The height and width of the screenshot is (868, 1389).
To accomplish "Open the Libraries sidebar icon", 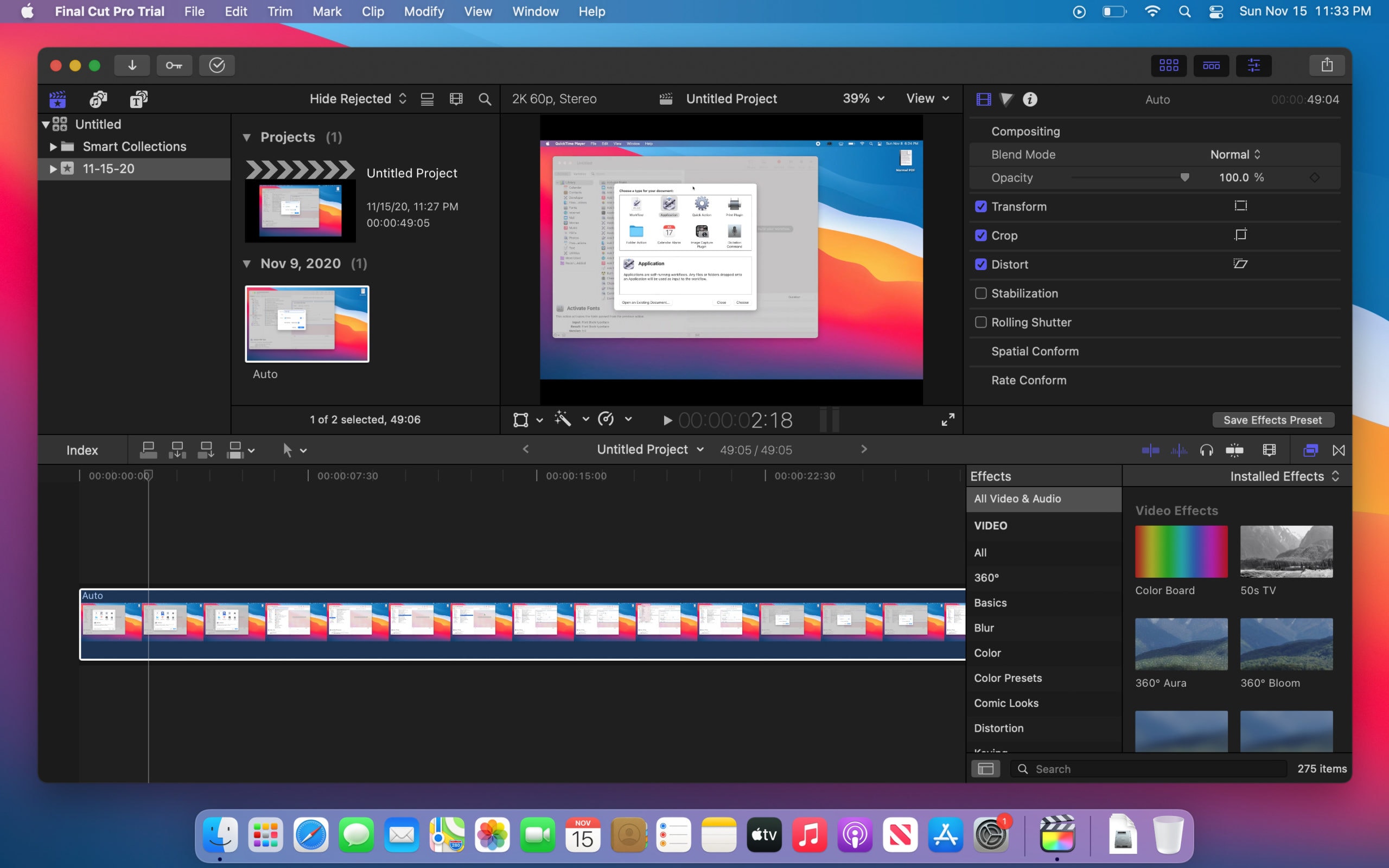I will (57, 99).
